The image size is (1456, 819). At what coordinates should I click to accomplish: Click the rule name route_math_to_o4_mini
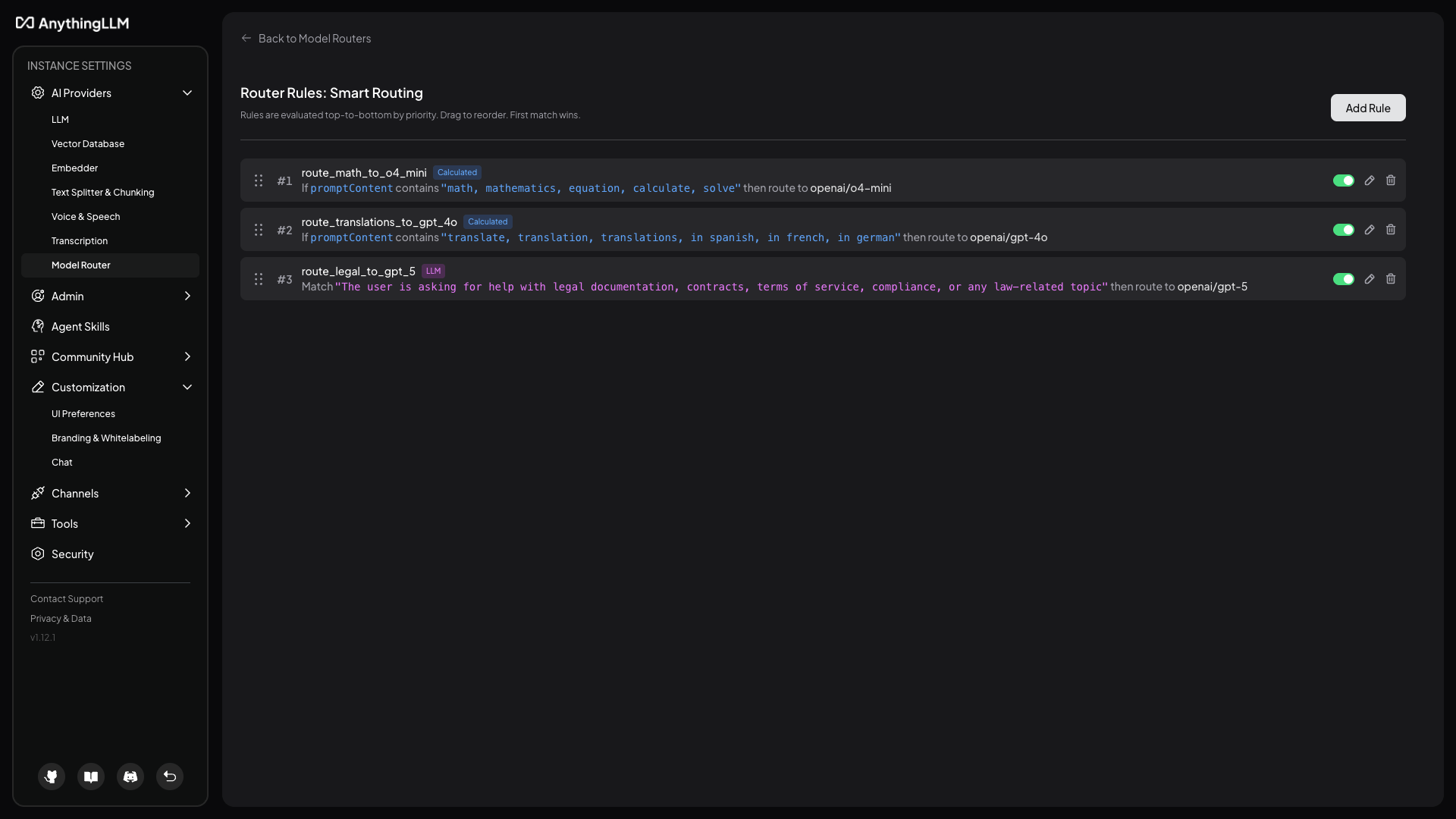click(364, 173)
